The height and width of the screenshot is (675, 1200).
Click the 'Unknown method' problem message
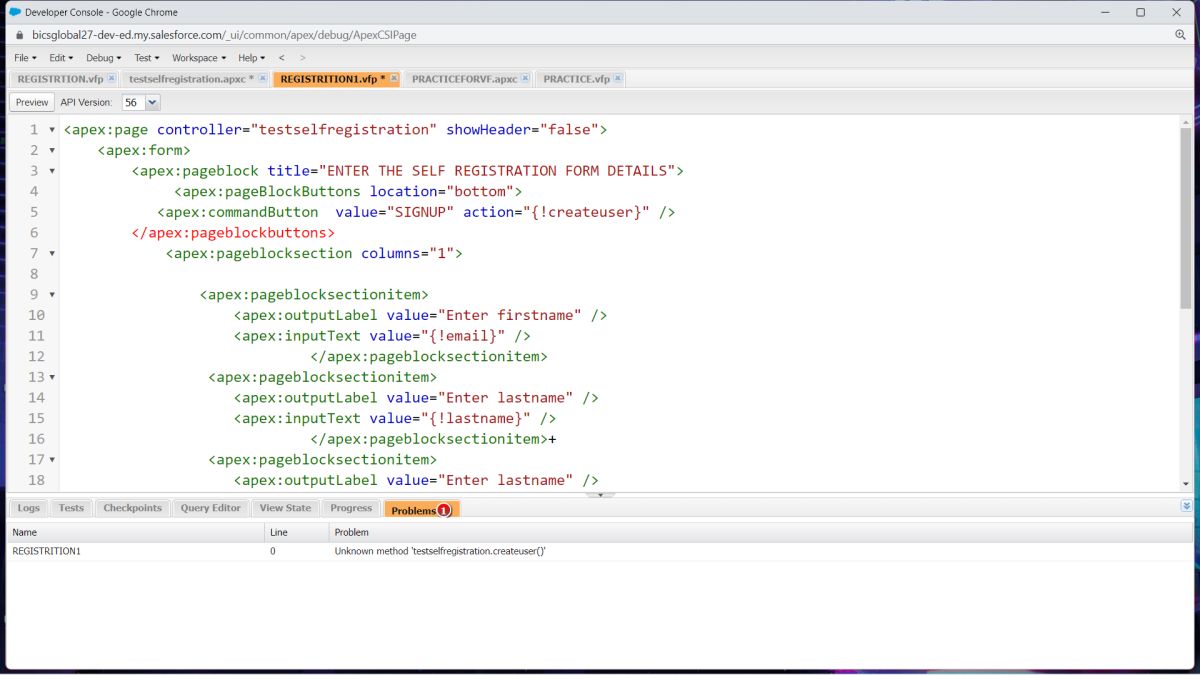pos(440,551)
